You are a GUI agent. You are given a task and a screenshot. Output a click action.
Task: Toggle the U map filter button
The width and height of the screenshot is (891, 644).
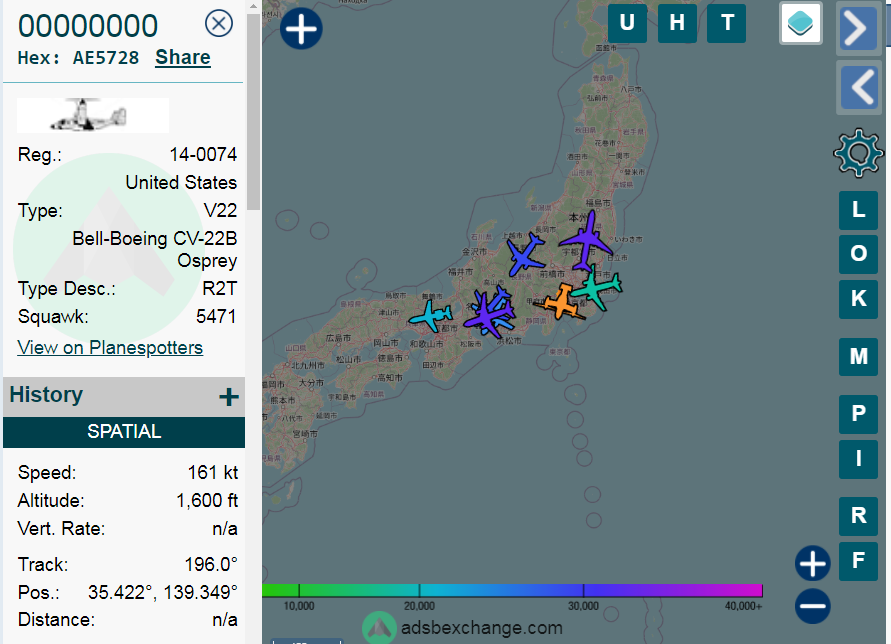627,23
